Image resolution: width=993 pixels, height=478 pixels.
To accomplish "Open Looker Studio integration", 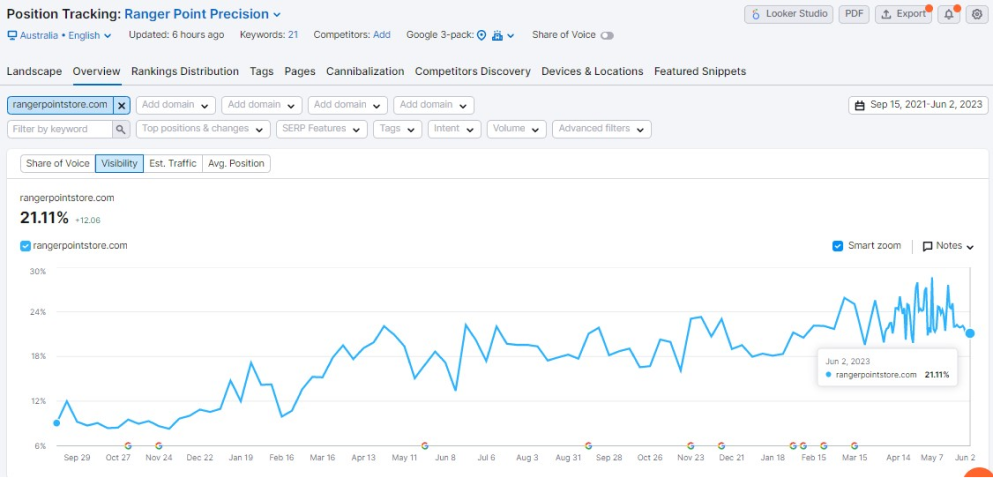I will point(788,14).
